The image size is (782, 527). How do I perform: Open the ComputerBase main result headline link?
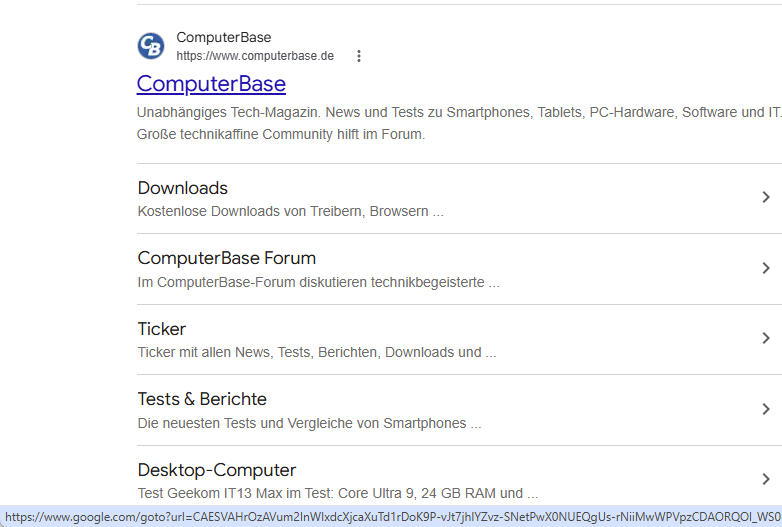211,84
